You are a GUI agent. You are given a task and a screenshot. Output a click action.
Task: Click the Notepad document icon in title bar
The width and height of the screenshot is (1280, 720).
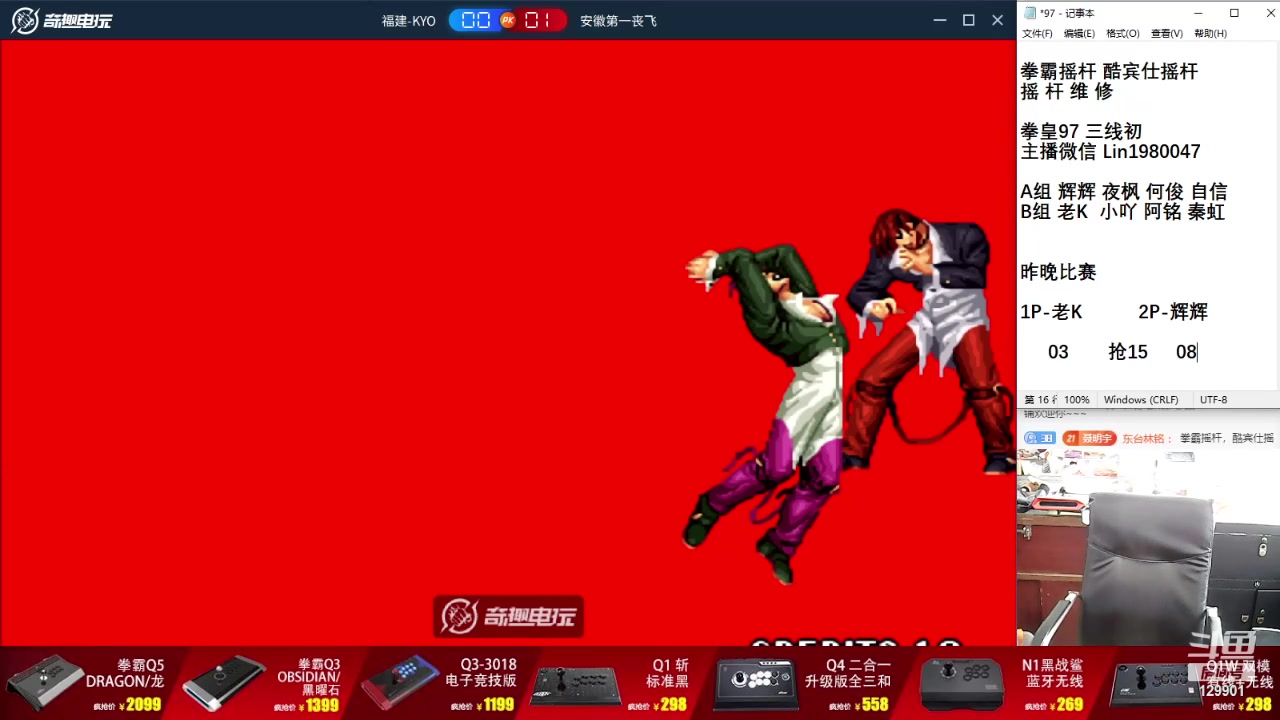click(x=1029, y=13)
